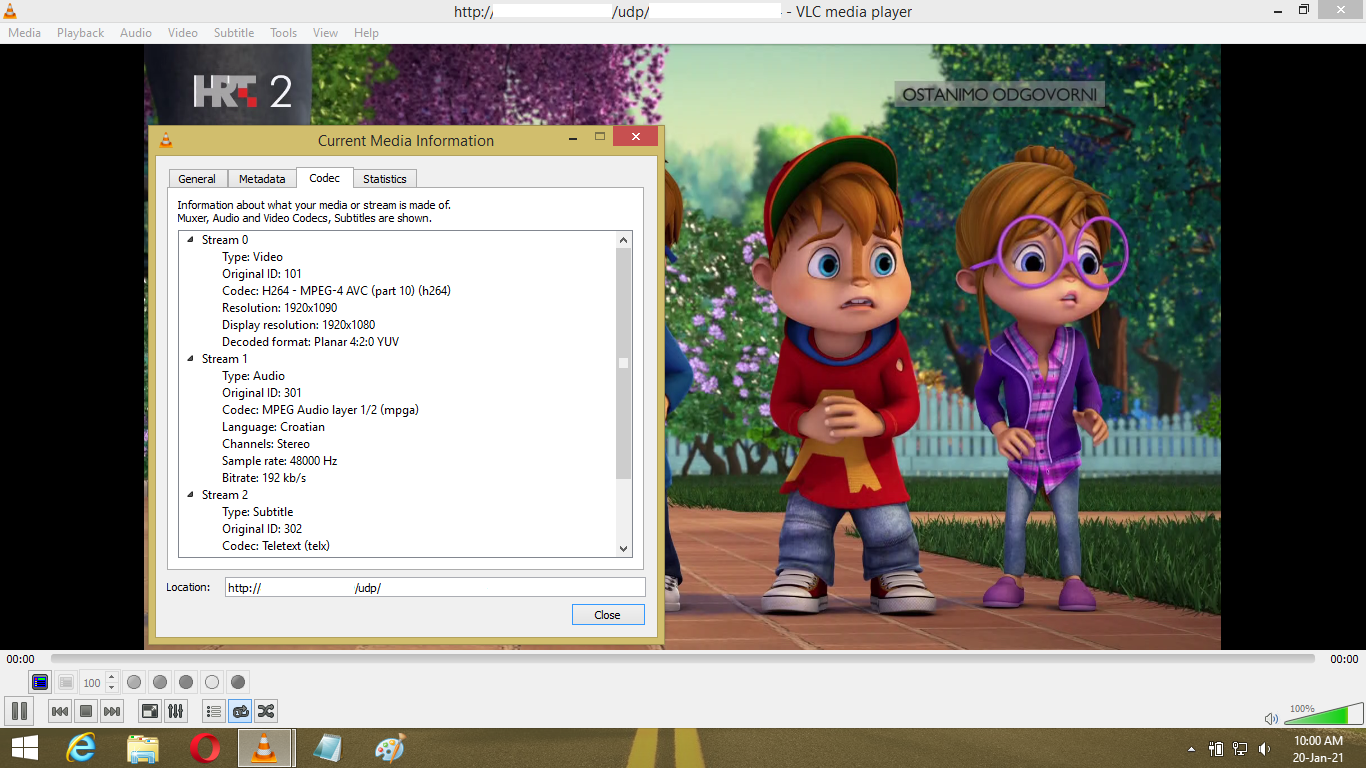Open Paint from the taskbar
Screen dimensions: 1366x768
point(389,748)
